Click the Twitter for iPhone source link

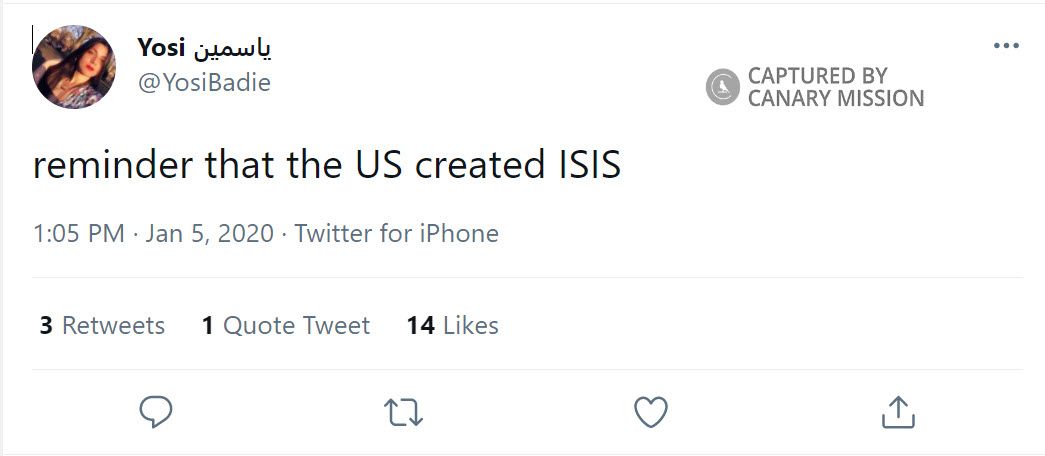tap(396, 234)
